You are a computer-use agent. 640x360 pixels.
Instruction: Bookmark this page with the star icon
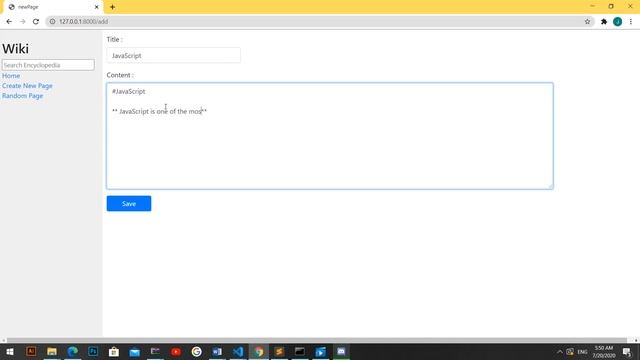coord(587,22)
